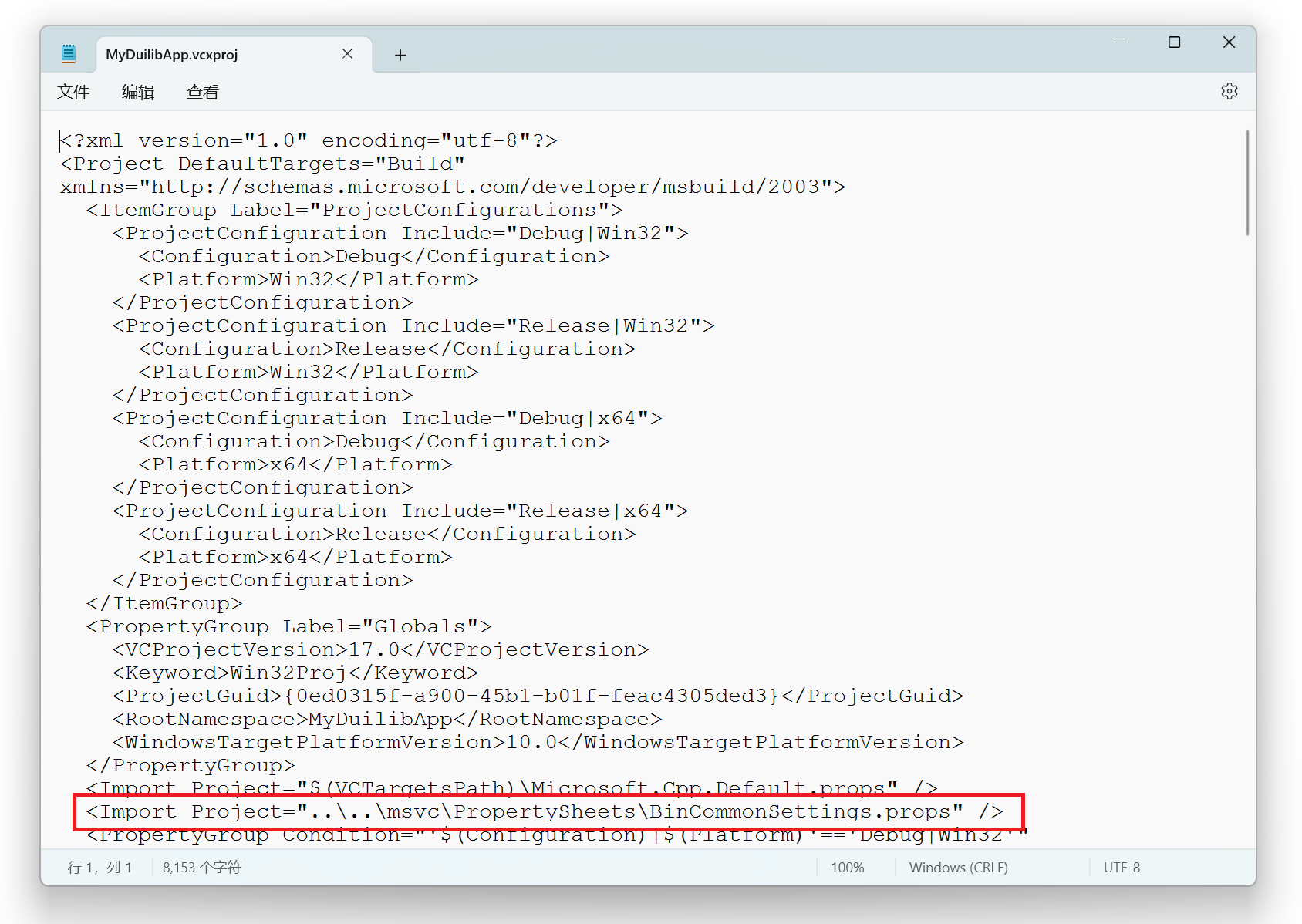Click the Include="Release|x64" line
The image size is (1302, 924).
pyautogui.click(x=400, y=511)
